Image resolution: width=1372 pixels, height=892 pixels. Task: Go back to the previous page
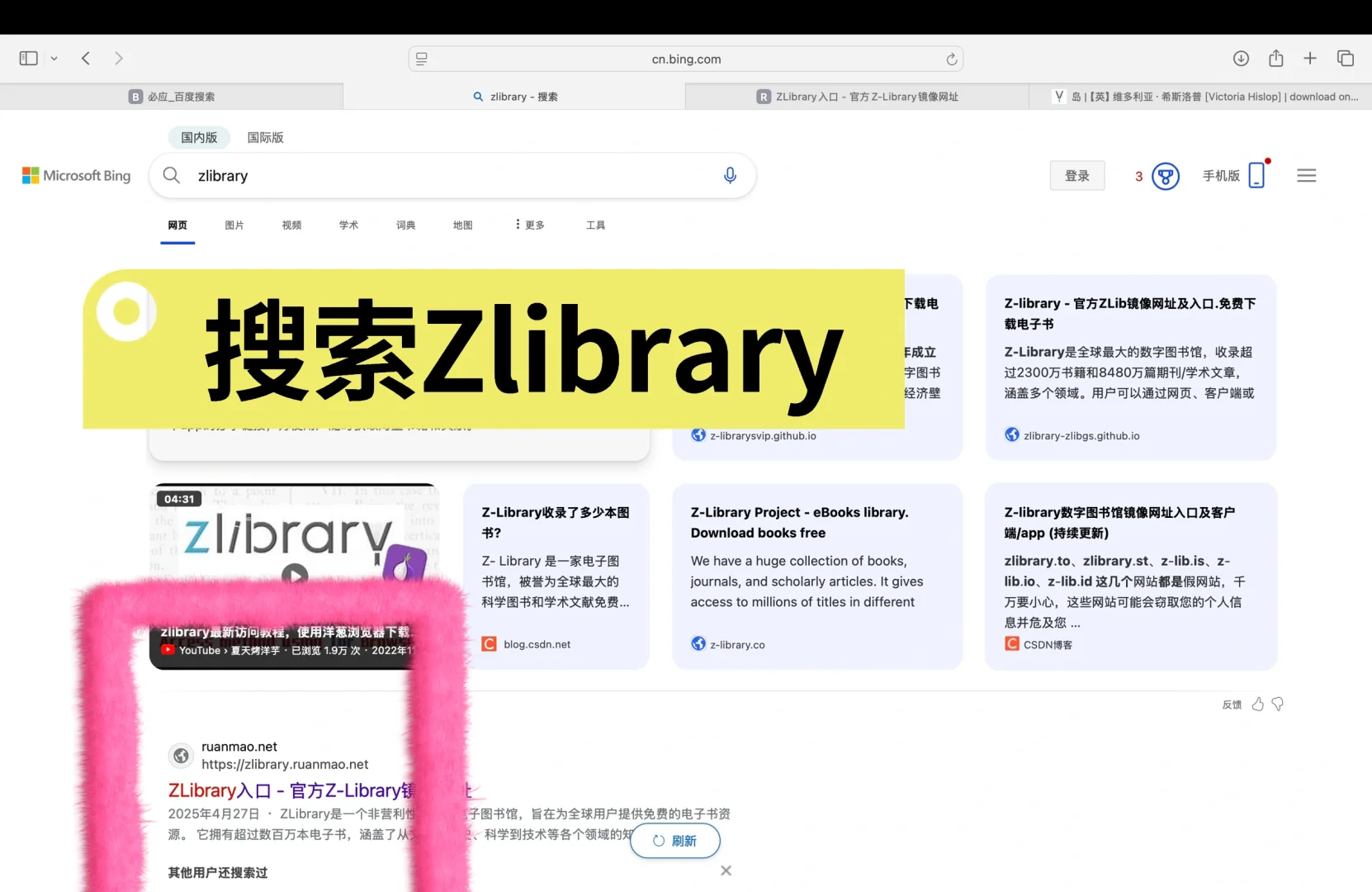tap(86, 59)
